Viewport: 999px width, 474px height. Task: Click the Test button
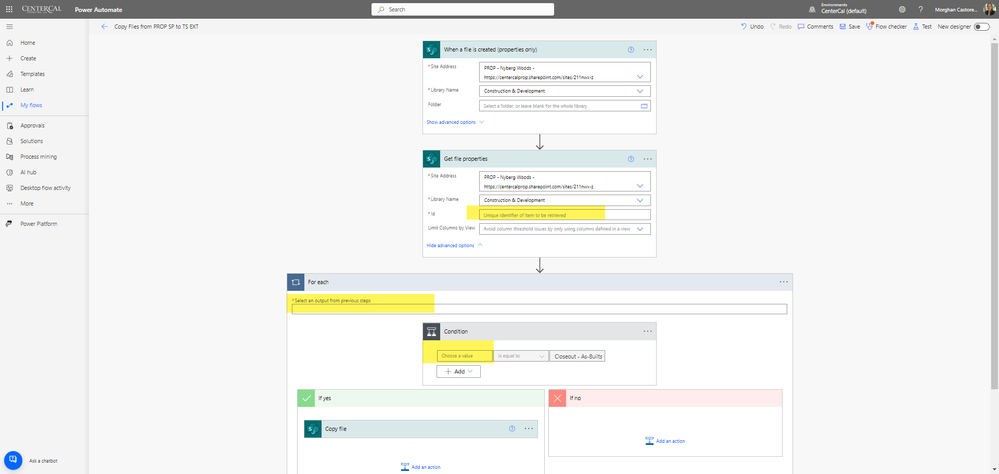click(922, 27)
